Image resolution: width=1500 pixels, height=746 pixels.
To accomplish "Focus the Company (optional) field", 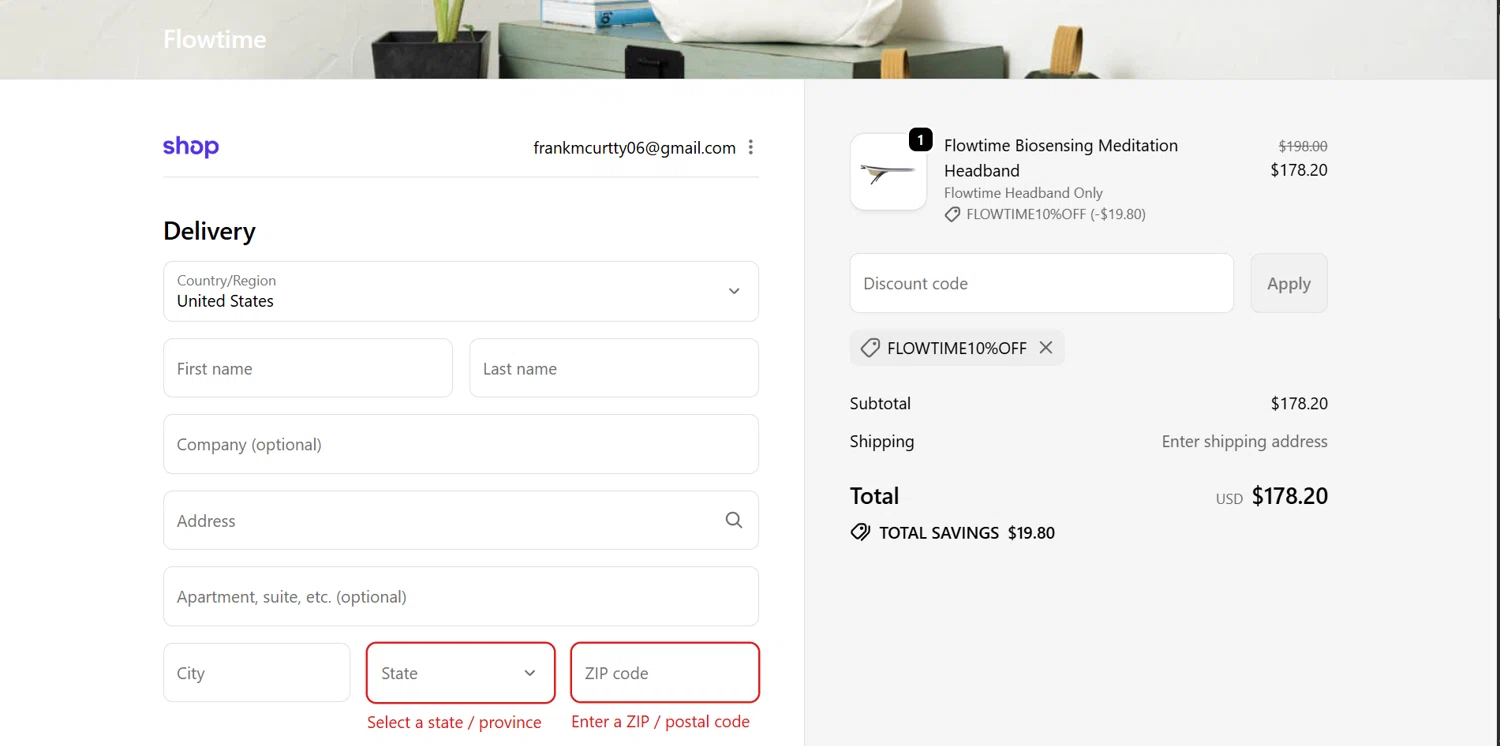I will [461, 444].
